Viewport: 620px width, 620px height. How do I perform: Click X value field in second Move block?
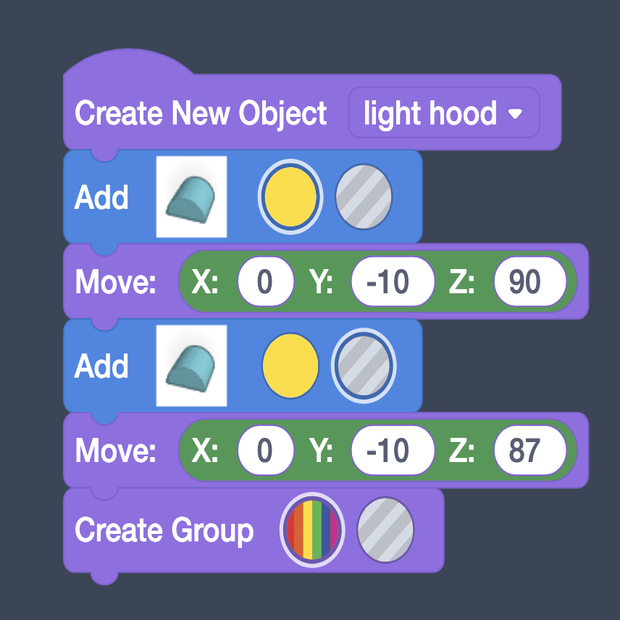pos(265,451)
